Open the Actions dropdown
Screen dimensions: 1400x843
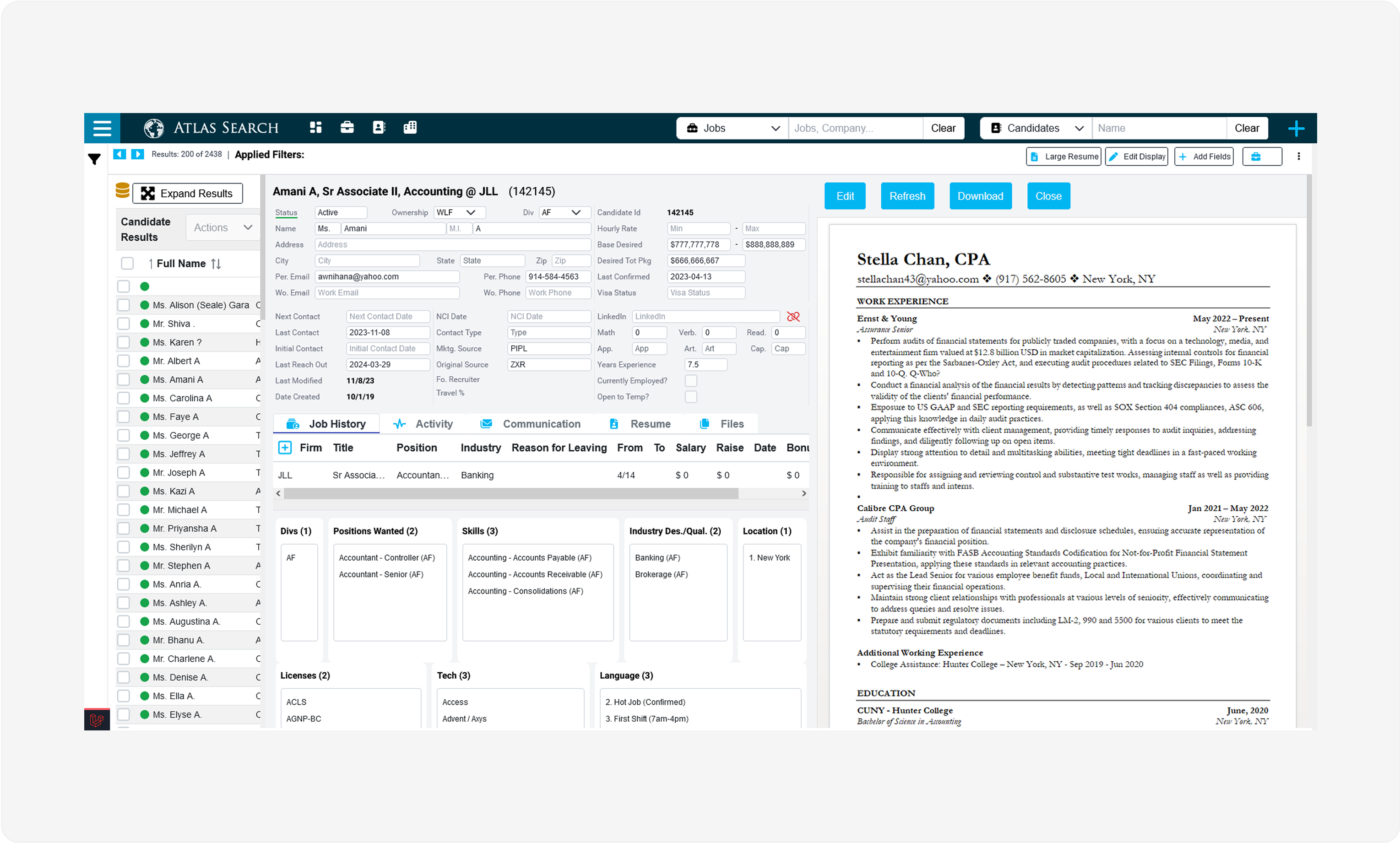click(222, 227)
